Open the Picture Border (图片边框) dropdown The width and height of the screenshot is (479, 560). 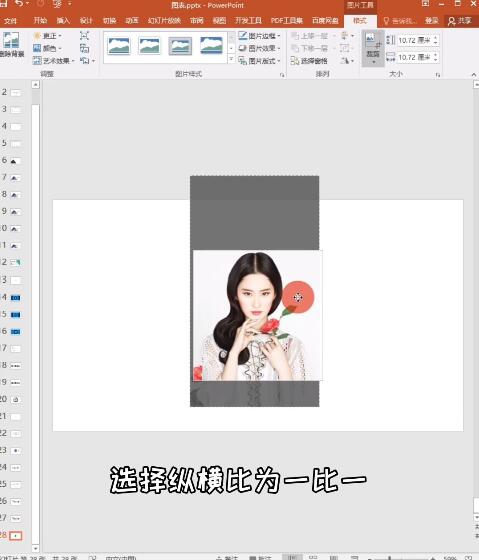pos(259,36)
